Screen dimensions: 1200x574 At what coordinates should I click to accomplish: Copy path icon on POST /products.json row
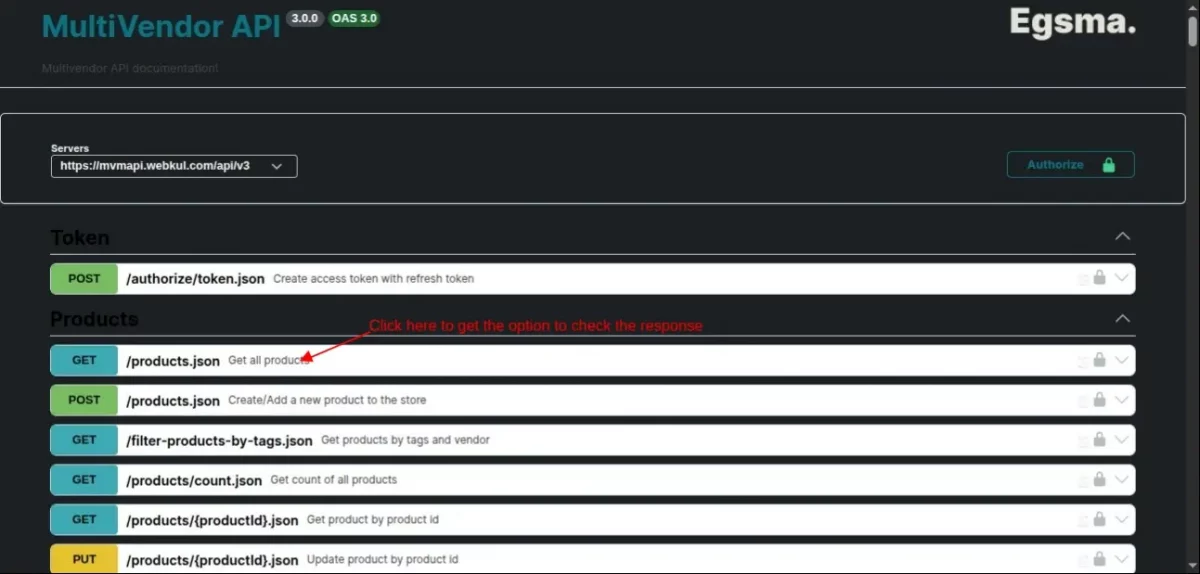[x=1083, y=401]
